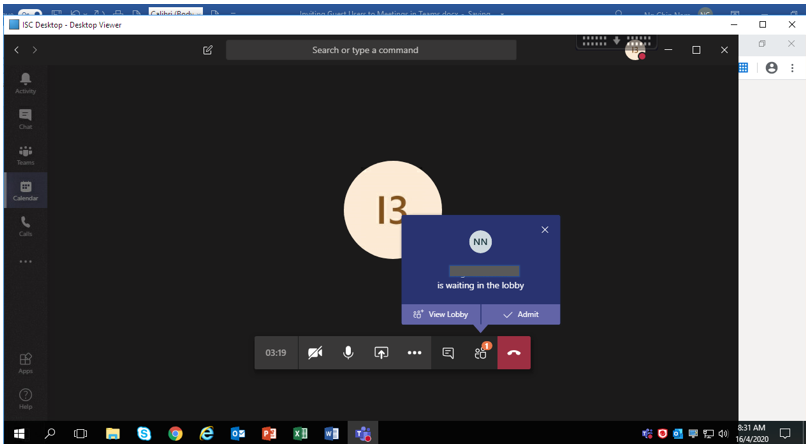Viewport: 810px width, 447px height.
Task: Turn the camera on in meeting toolbar
Action: 315,353
